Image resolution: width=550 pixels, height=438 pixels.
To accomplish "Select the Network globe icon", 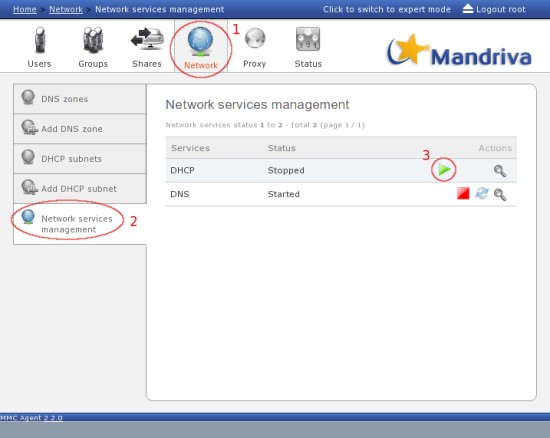I will (x=200, y=42).
